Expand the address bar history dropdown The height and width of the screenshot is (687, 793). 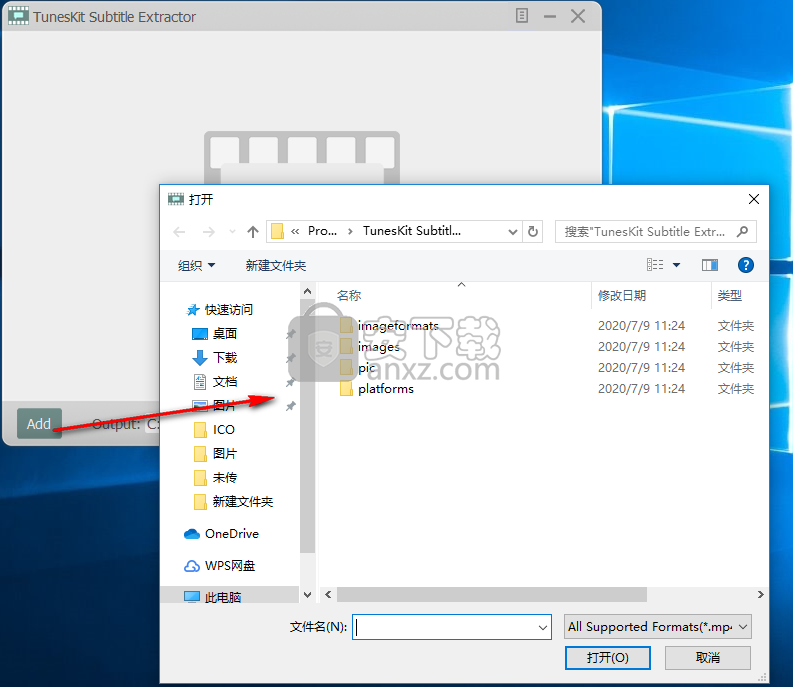pos(513,232)
